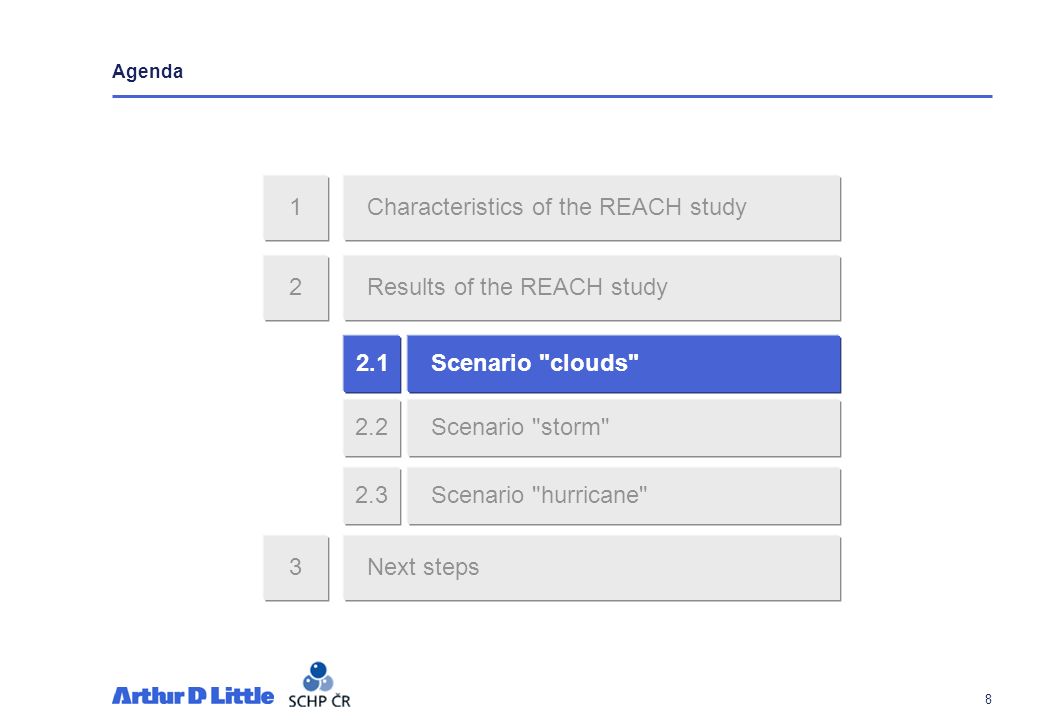The image size is (1040, 720).
Task: Open 'Characteristics of the REACH study' item
Action: [592, 208]
